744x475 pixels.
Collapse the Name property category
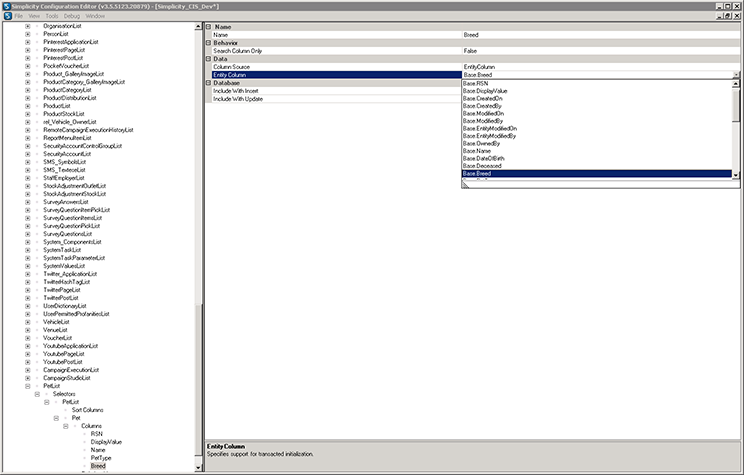208,27
